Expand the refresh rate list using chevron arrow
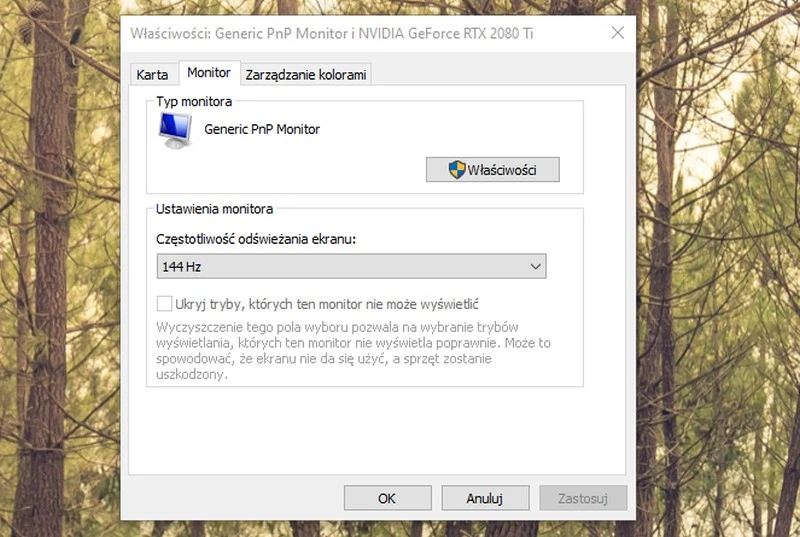This screenshot has height=537, width=800. click(x=535, y=266)
